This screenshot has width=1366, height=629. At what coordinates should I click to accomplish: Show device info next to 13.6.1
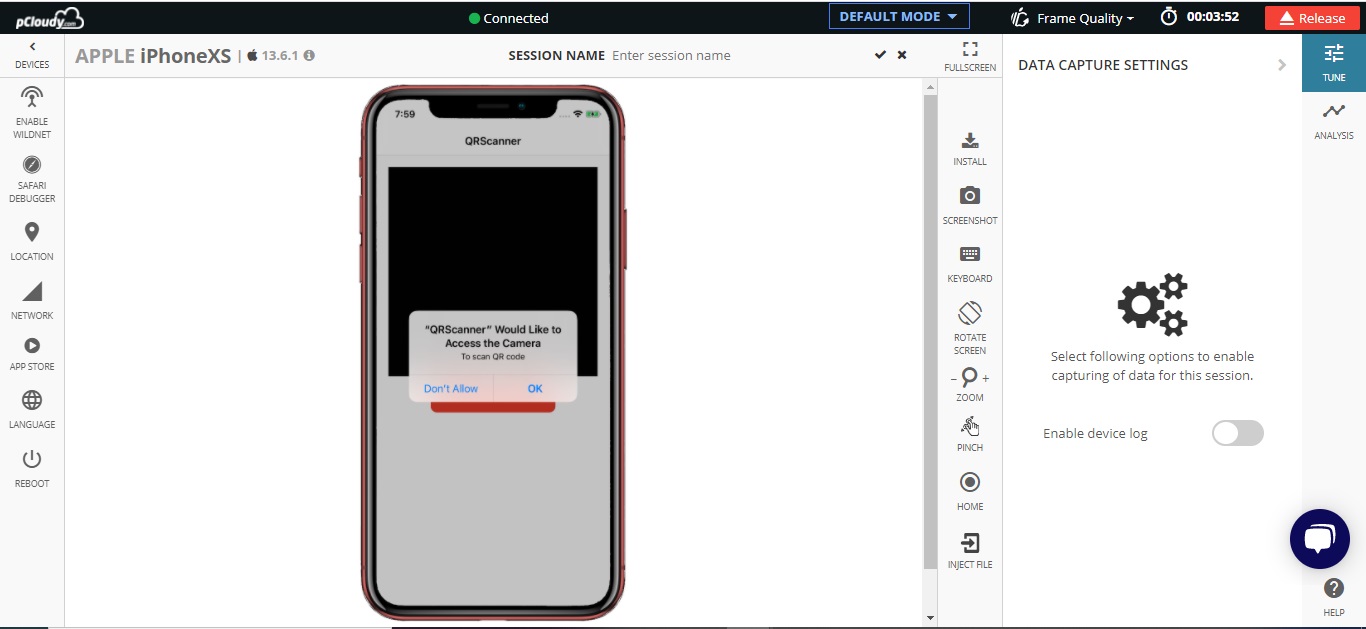(309, 56)
